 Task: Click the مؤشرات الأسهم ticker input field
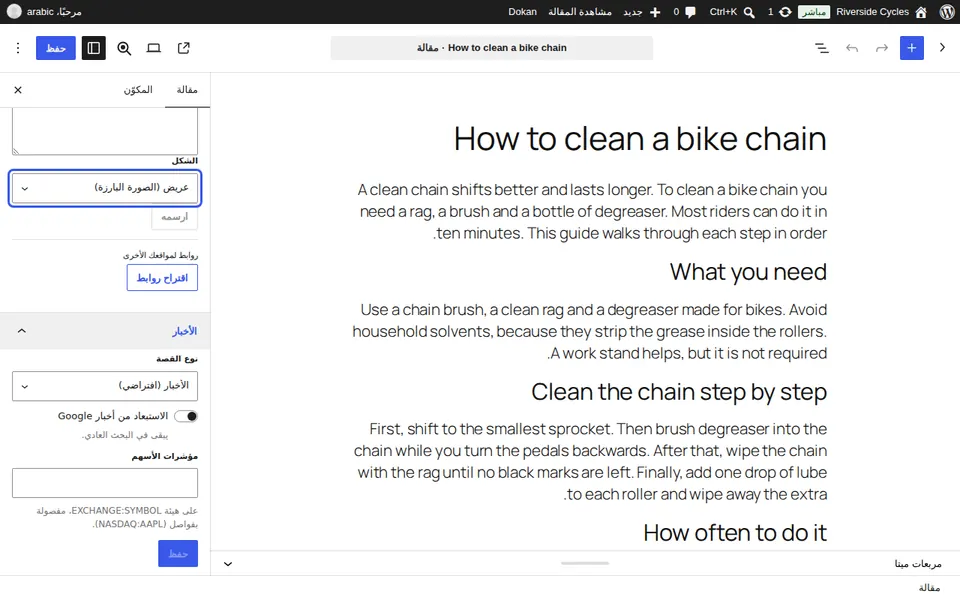[105, 483]
